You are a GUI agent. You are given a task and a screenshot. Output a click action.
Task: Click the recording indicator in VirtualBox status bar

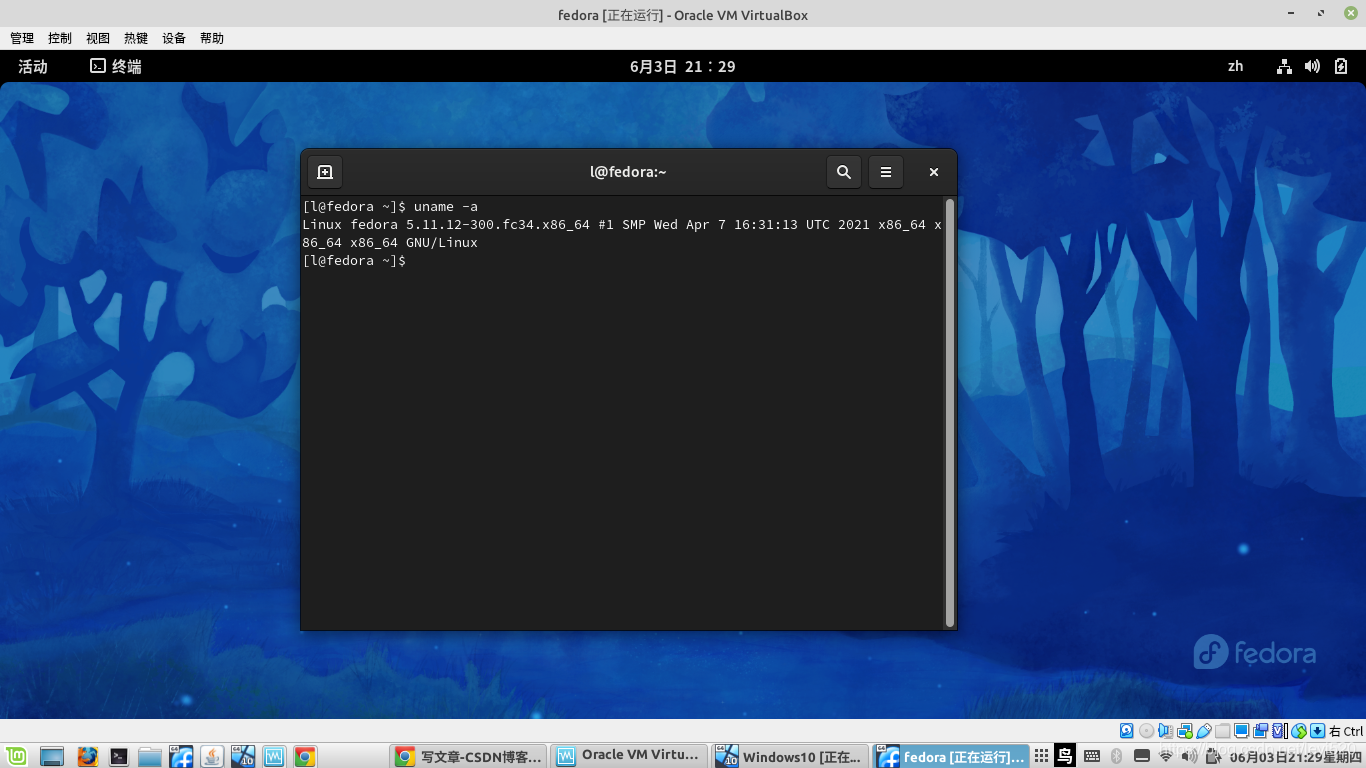click(x=1260, y=731)
